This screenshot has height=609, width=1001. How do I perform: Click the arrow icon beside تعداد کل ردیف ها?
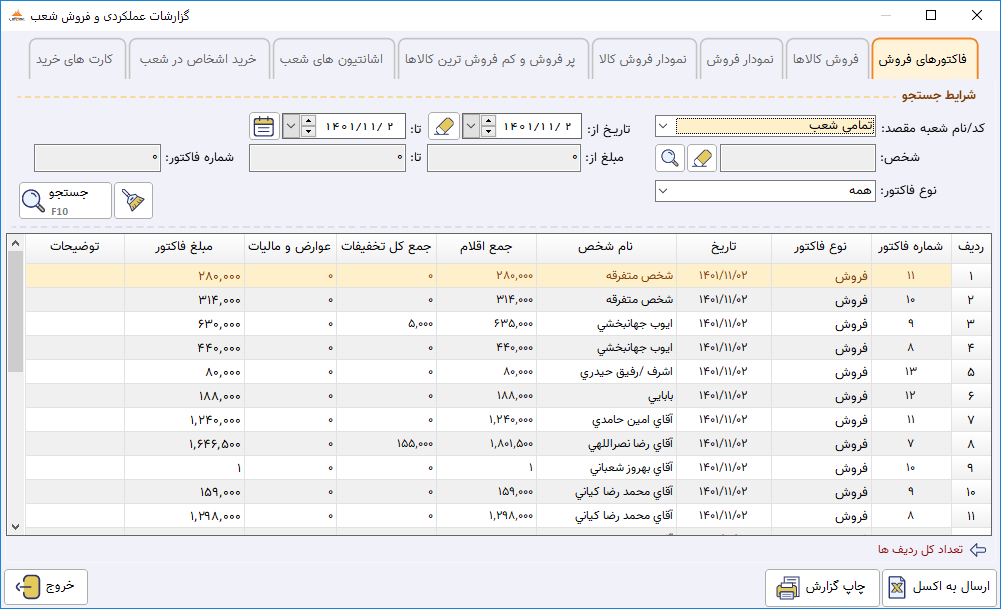click(x=978, y=550)
